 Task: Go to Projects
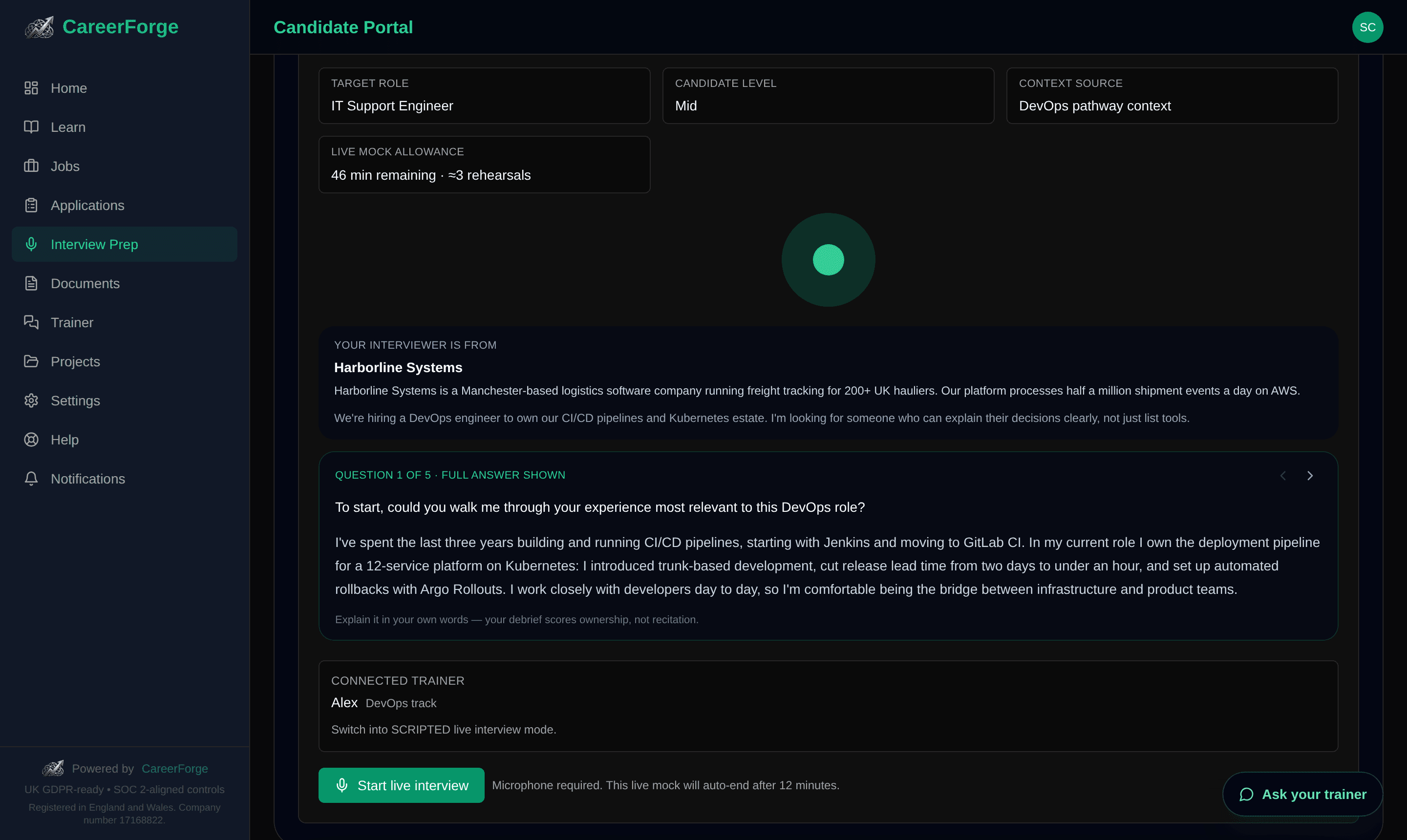(x=125, y=362)
